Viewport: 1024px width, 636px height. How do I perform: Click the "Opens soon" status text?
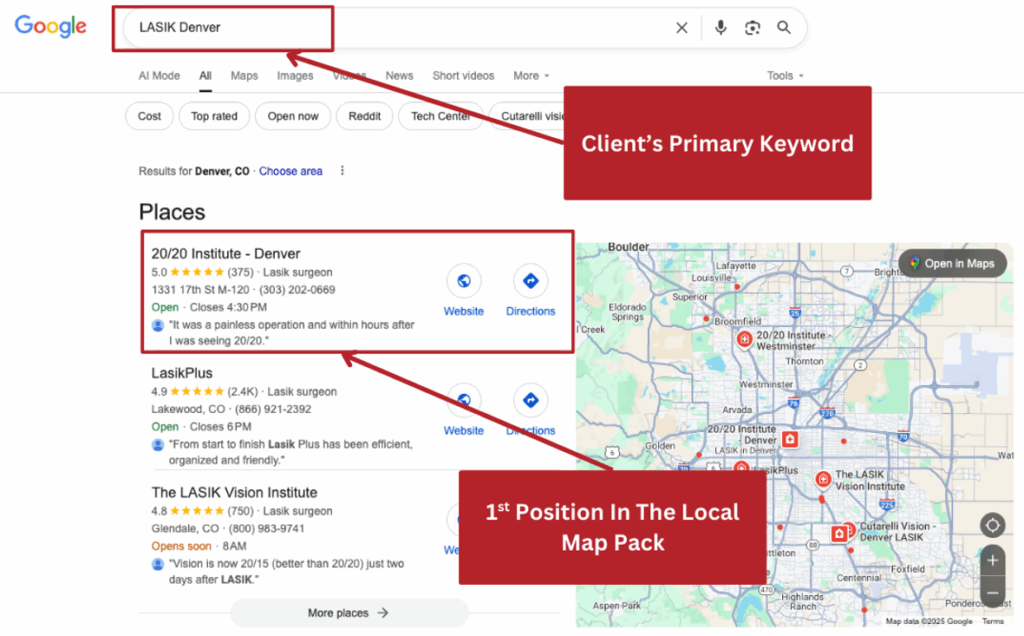pos(182,547)
